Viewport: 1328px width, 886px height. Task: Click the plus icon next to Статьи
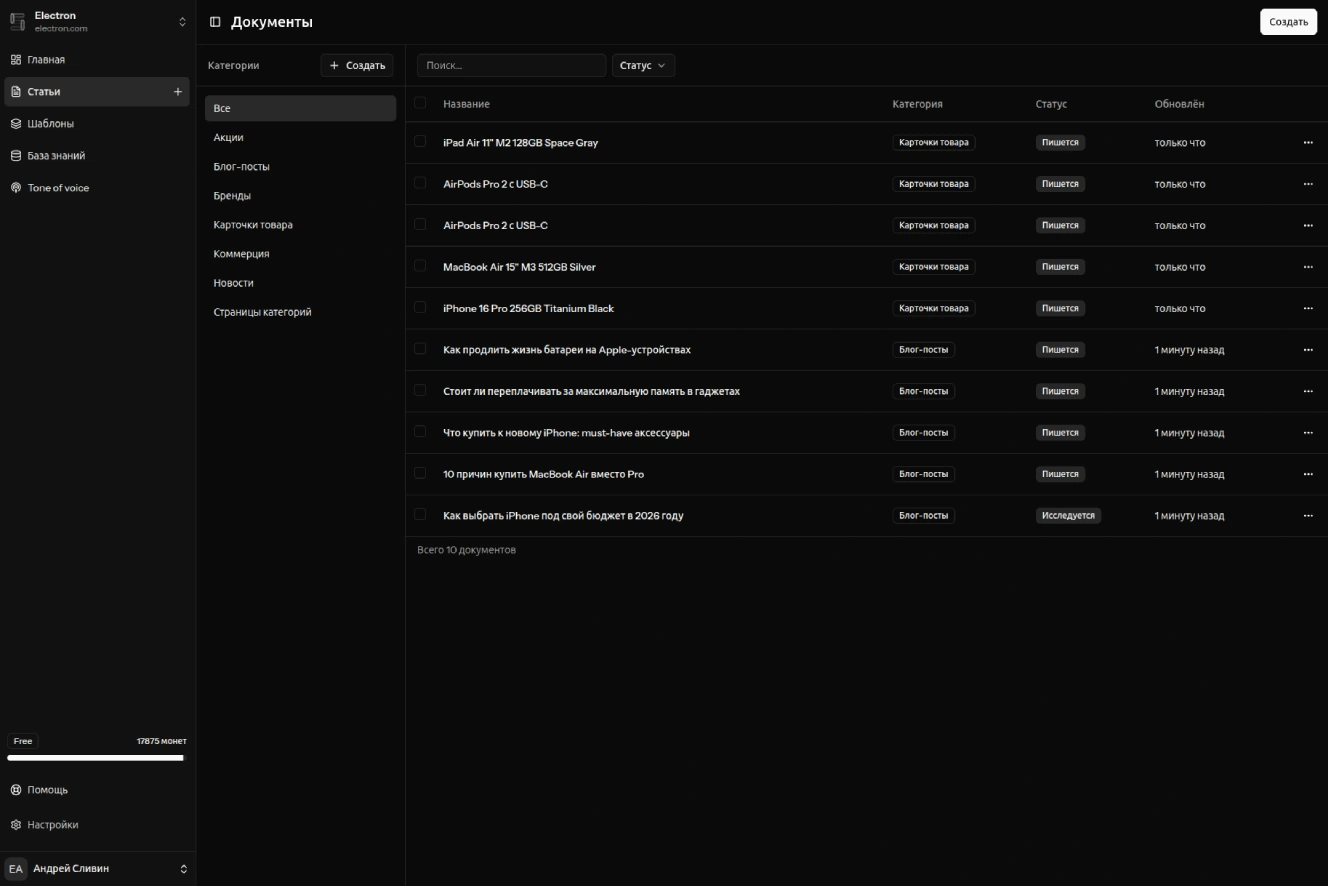(178, 92)
